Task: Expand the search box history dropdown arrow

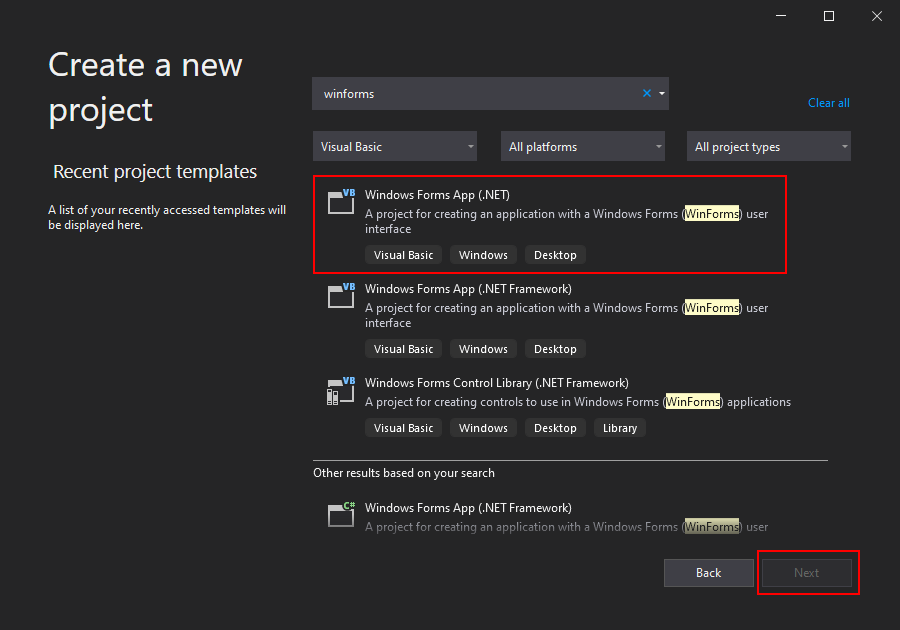Action: pyautogui.click(x=662, y=93)
